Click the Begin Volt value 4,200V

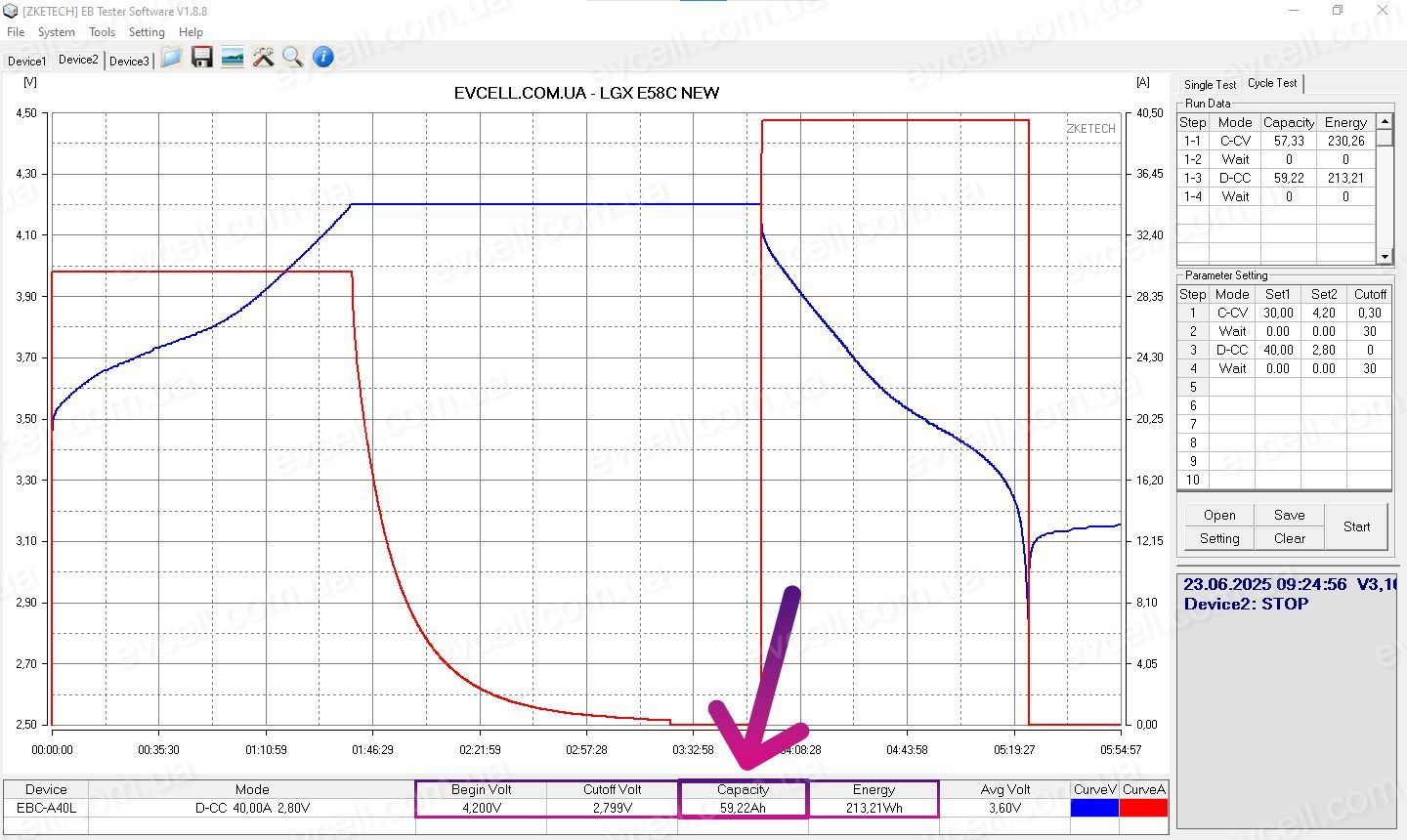482,808
